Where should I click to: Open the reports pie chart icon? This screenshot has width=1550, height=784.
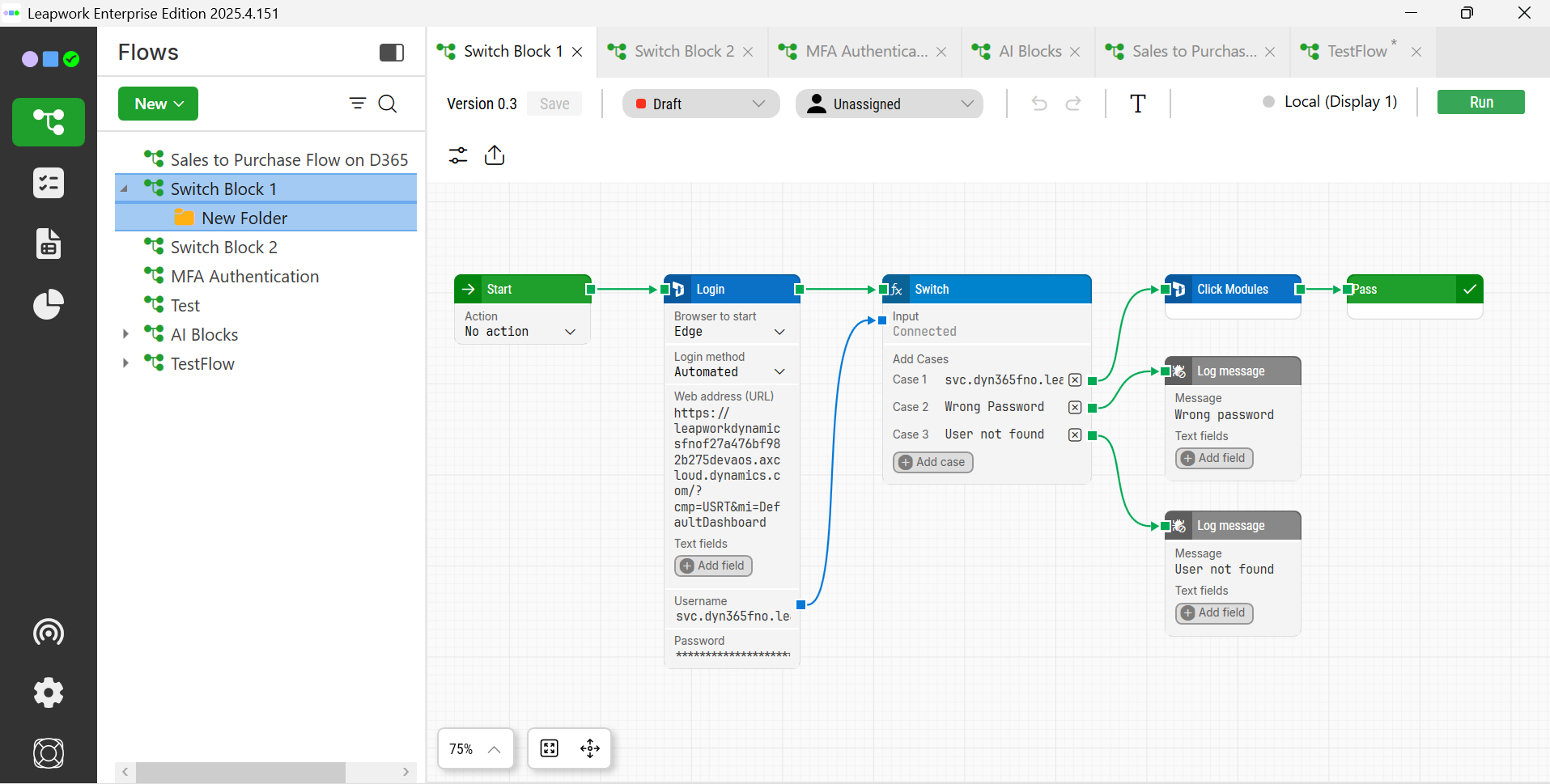click(x=49, y=304)
